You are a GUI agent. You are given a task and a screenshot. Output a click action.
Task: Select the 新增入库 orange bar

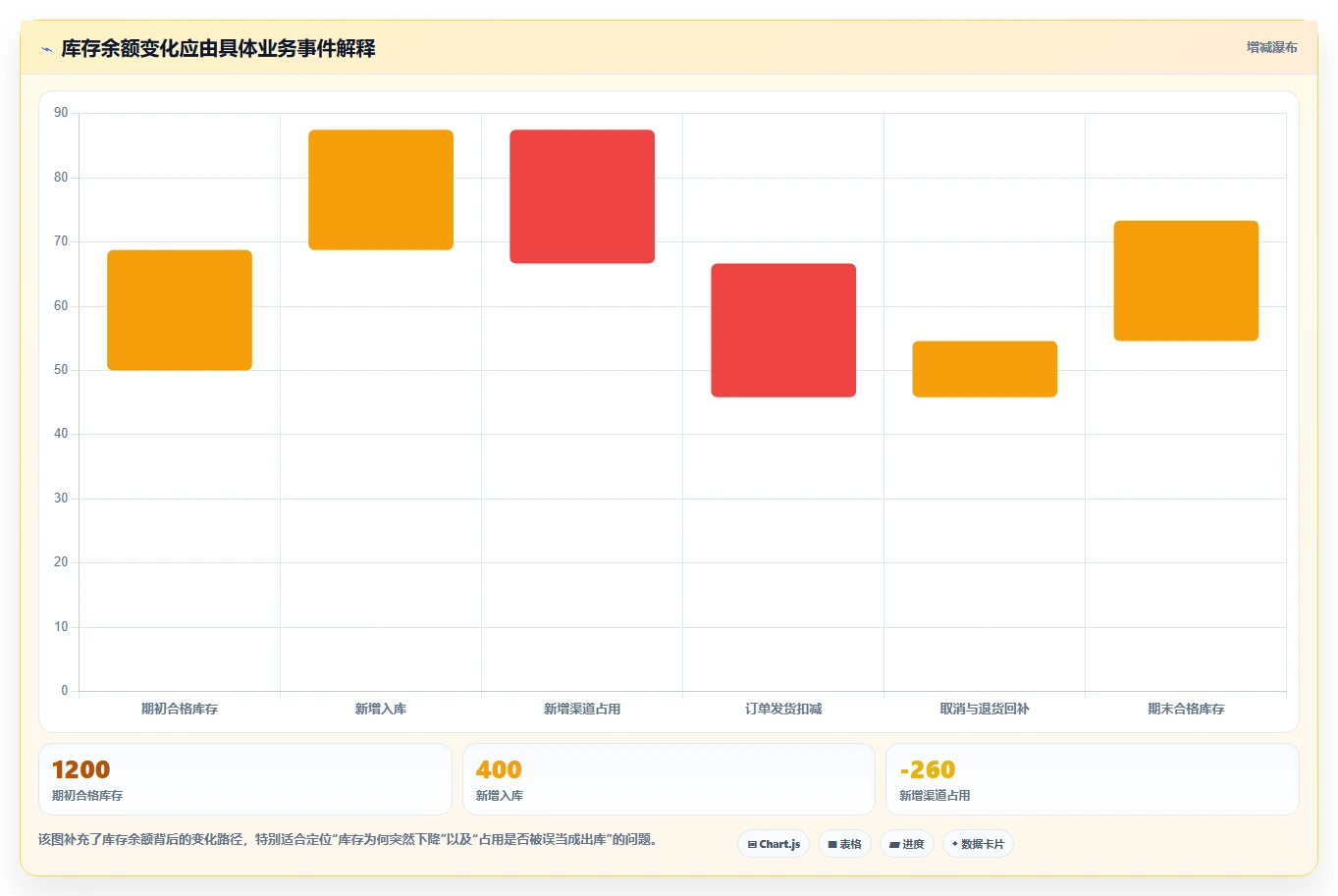(381, 189)
